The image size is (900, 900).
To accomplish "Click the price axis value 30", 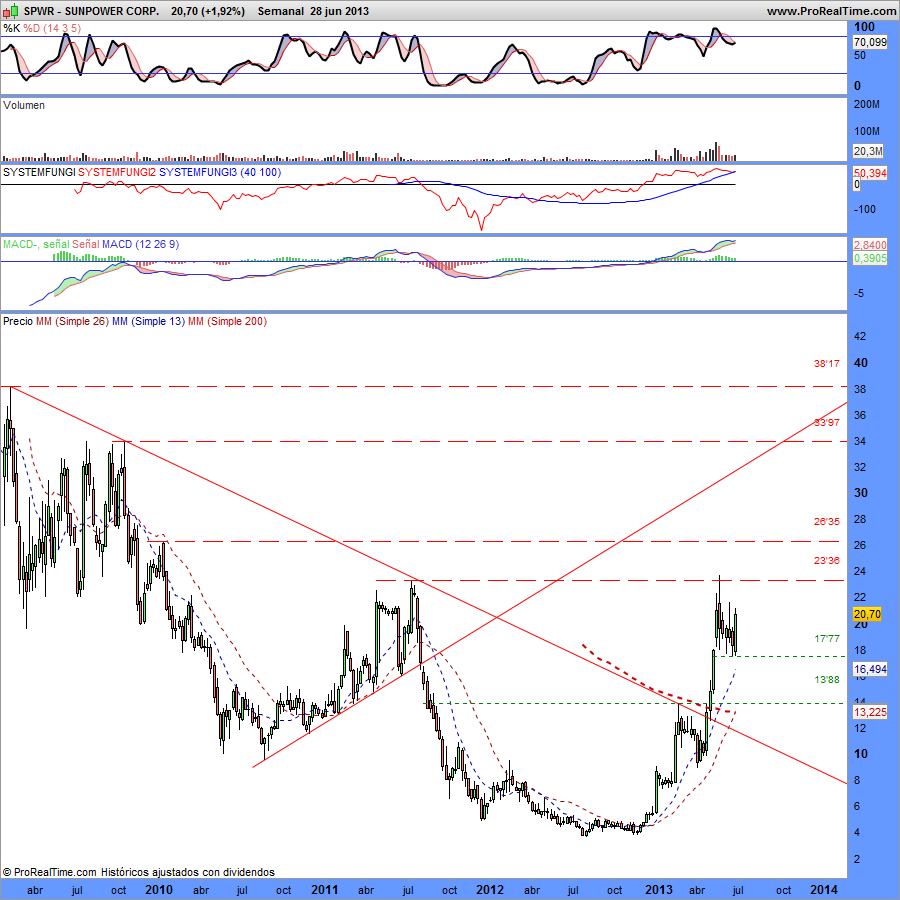I will pos(861,493).
